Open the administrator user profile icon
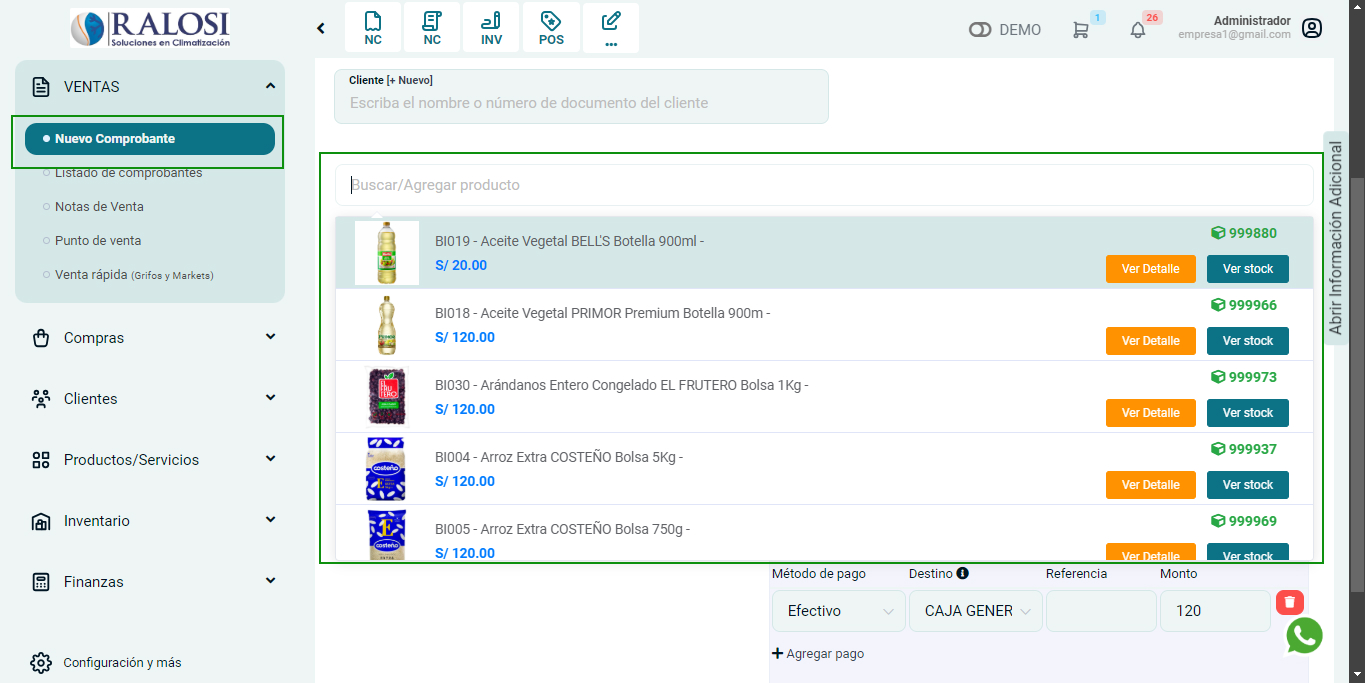Viewport: 1365px width, 683px height. [x=1312, y=28]
